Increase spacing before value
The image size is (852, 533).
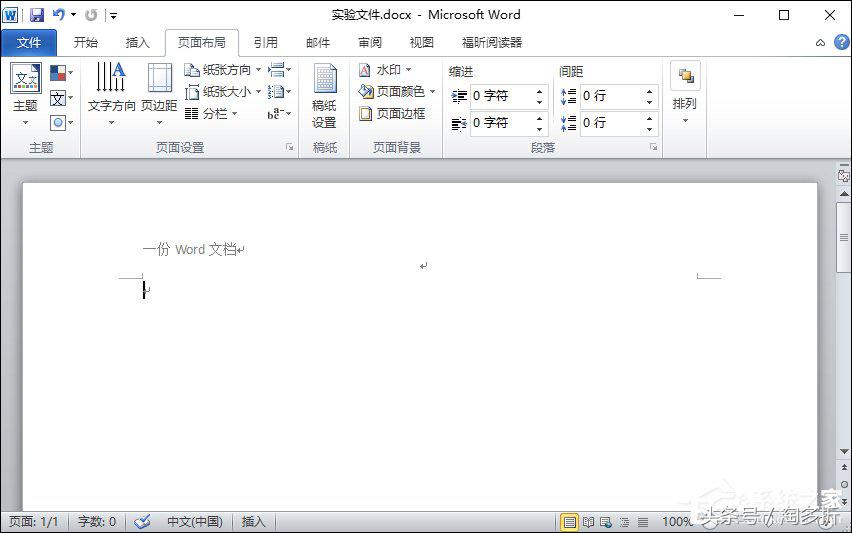[650, 91]
